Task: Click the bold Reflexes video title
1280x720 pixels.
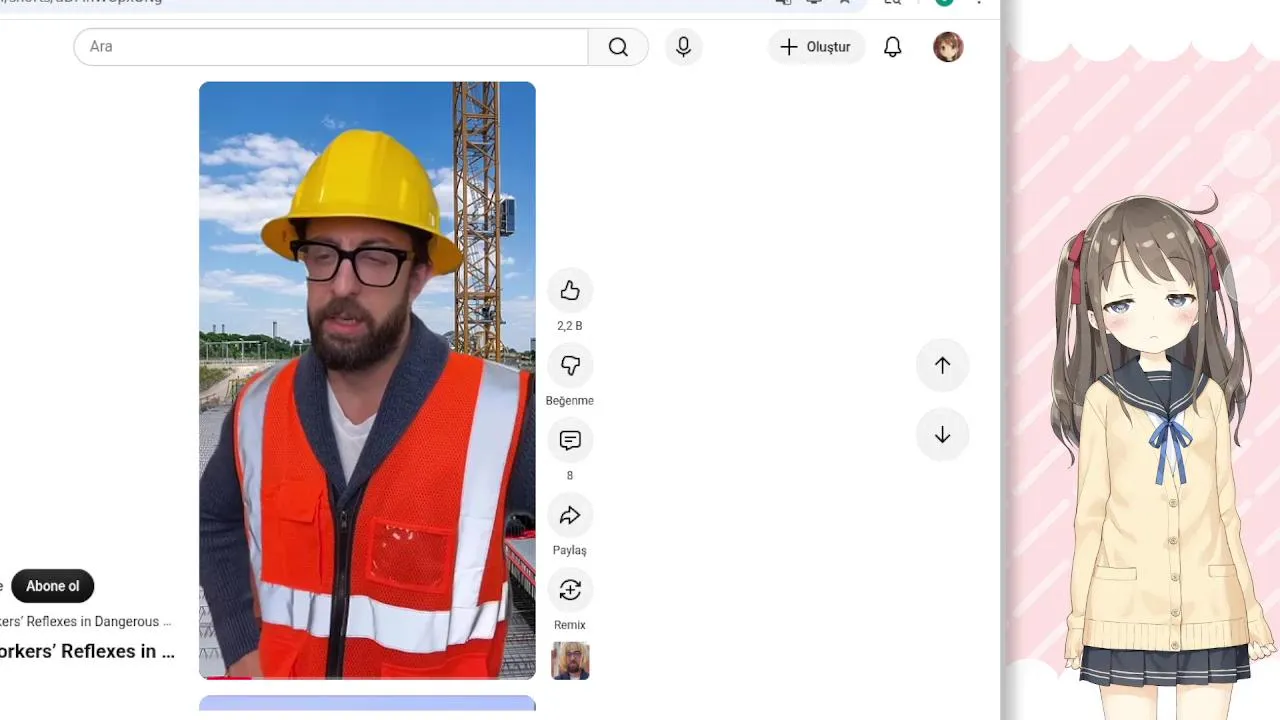Action: click(x=87, y=651)
